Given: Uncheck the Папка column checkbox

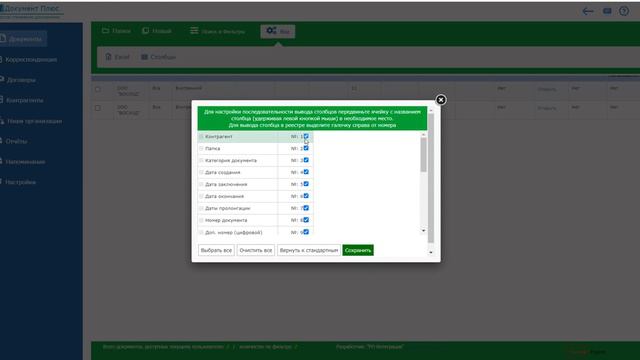Looking at the screenshot, I should click(x=306, y=148).
